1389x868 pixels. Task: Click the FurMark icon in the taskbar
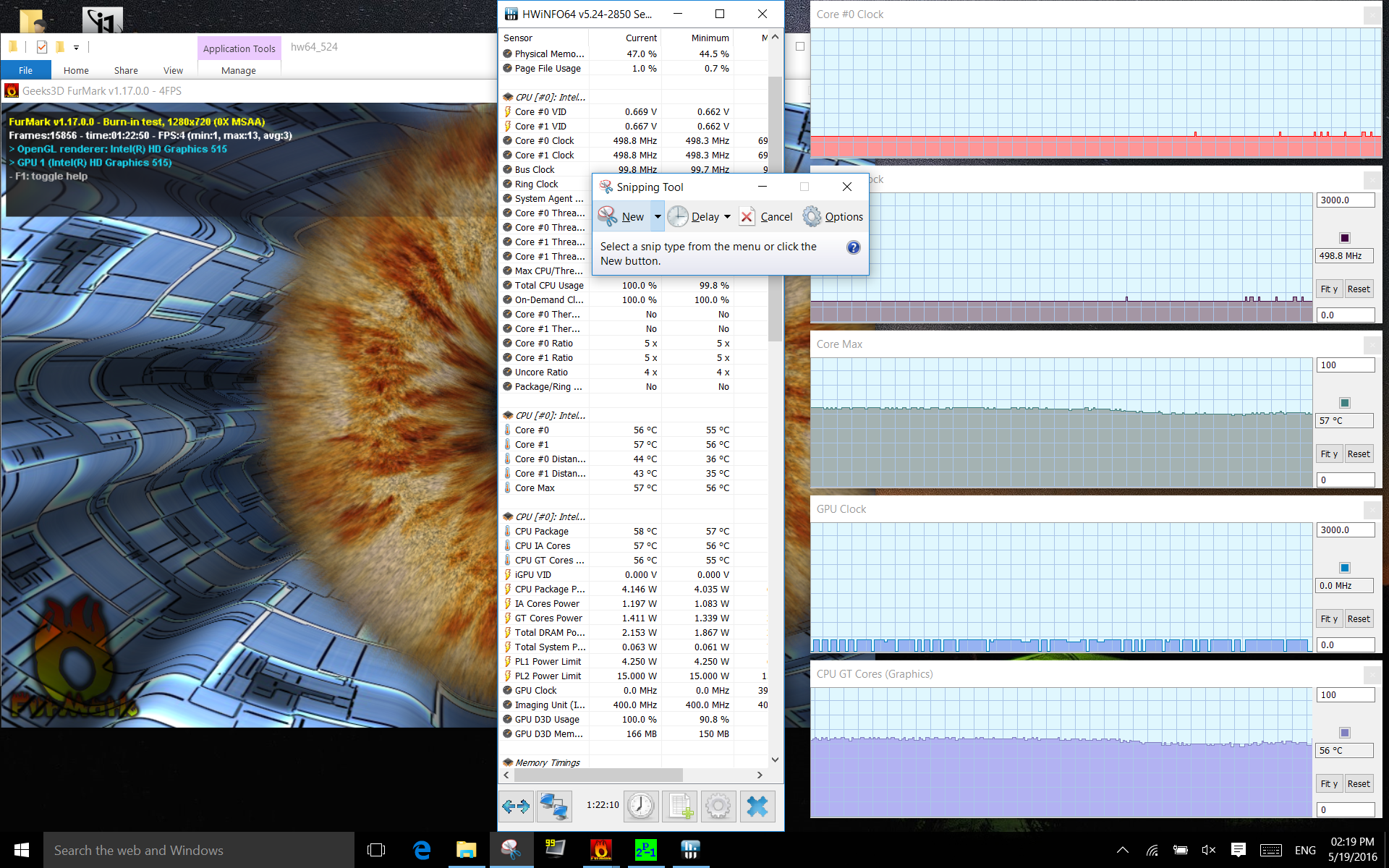pos(600,850)
